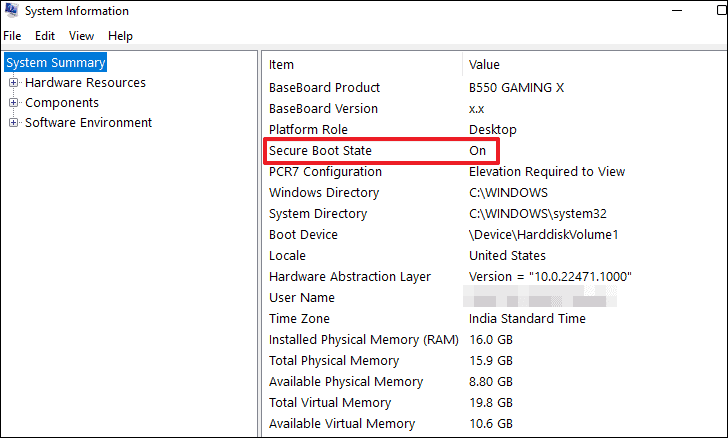Open the Edit menu

coord(44,36)
